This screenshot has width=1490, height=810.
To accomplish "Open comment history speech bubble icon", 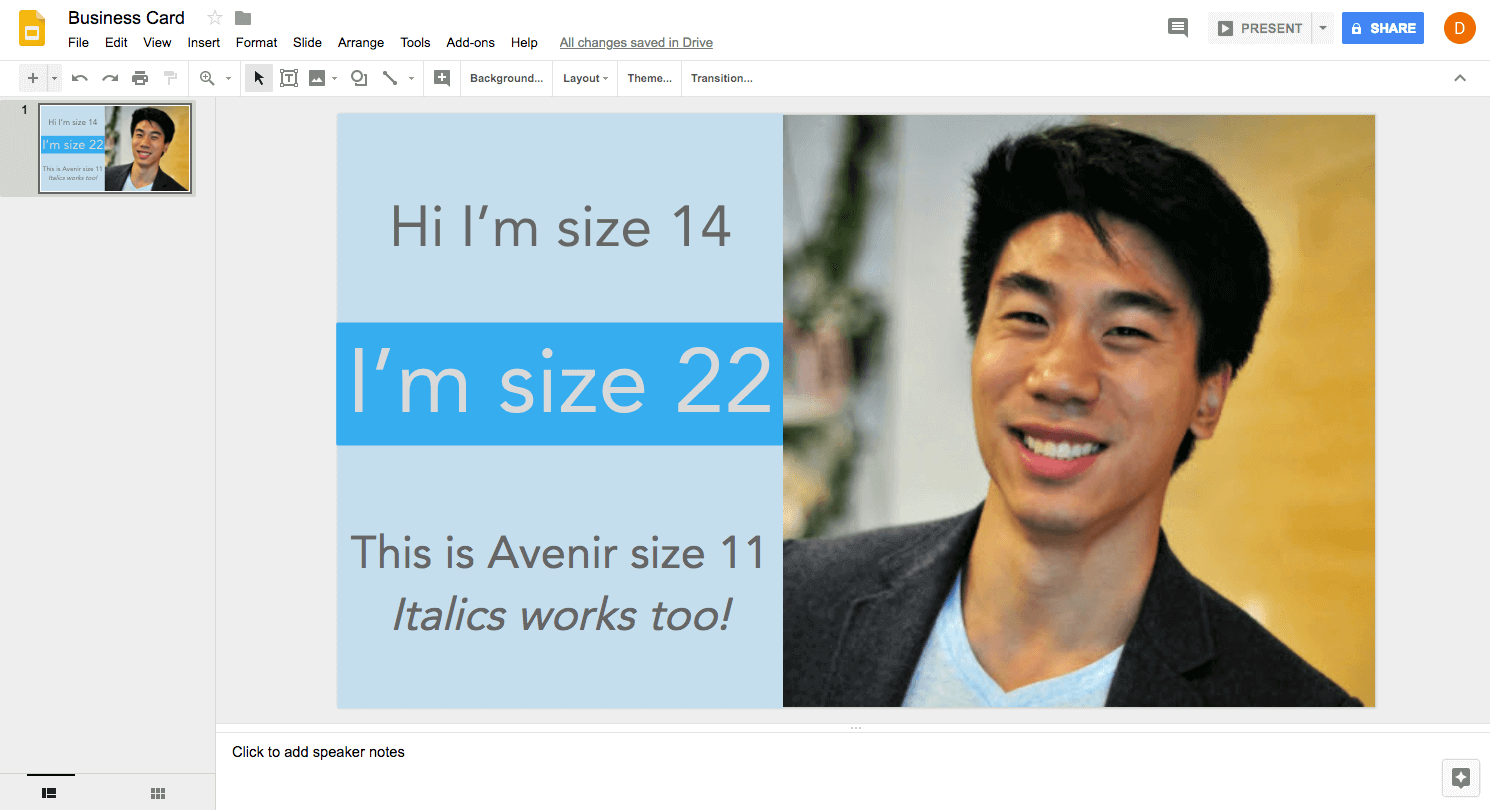I will pyautogui.click(x=1178, y=28).
